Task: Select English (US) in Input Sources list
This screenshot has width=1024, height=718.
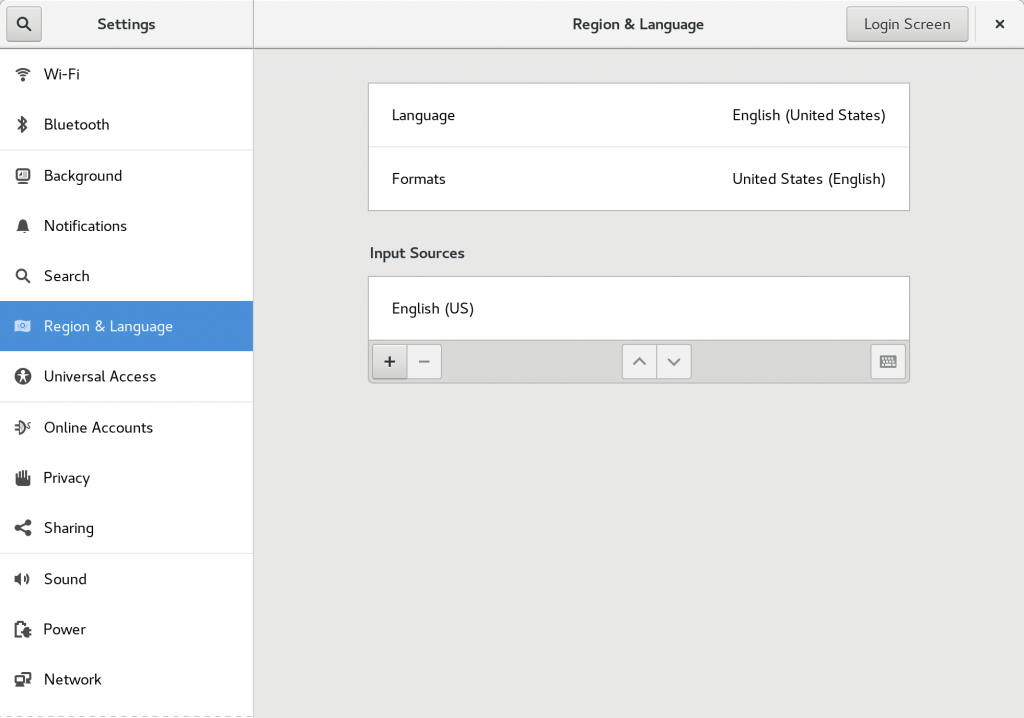Action: 638,308
